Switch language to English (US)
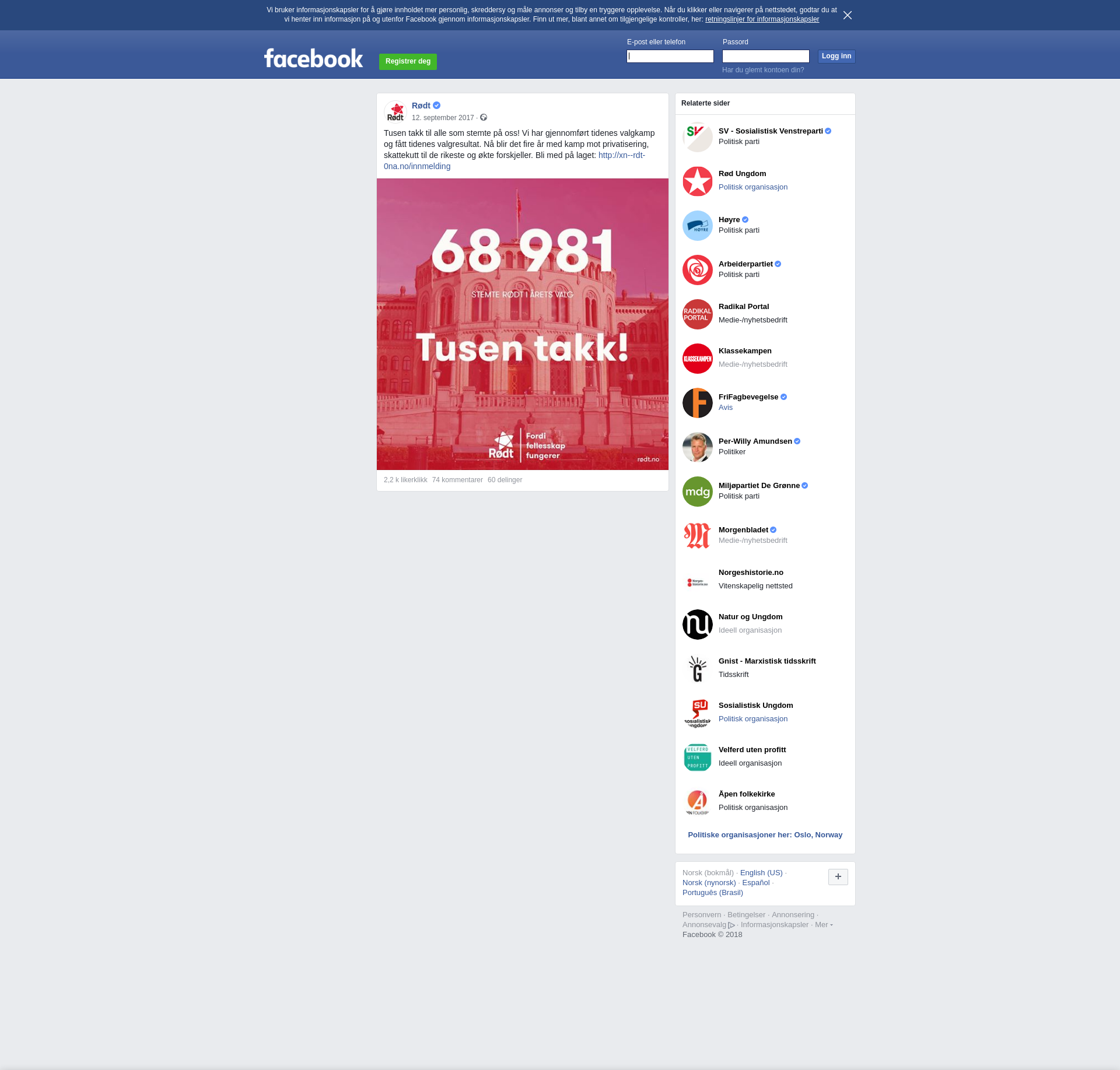1120x1070 pixels. [x=761, y=873]
